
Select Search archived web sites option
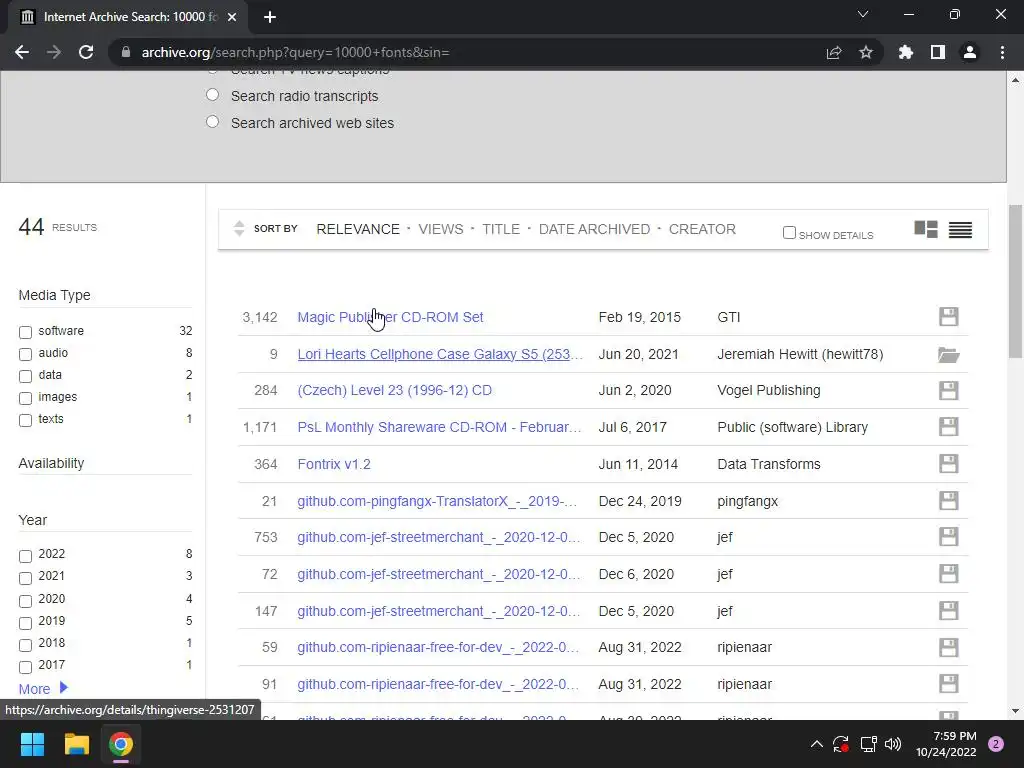tap(212, 122)
